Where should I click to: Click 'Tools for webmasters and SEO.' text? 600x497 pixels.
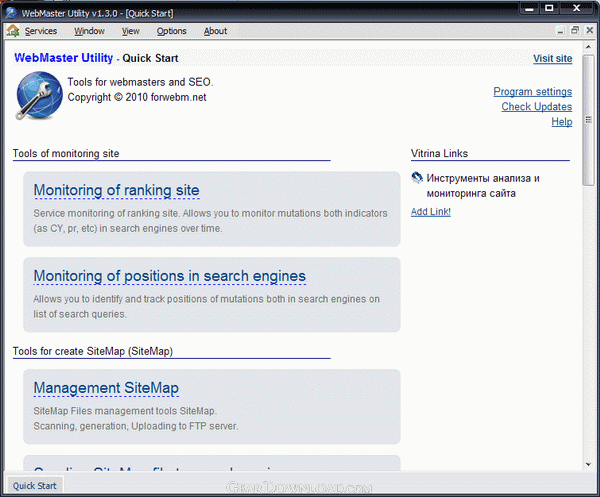click(x=140, y=82)
